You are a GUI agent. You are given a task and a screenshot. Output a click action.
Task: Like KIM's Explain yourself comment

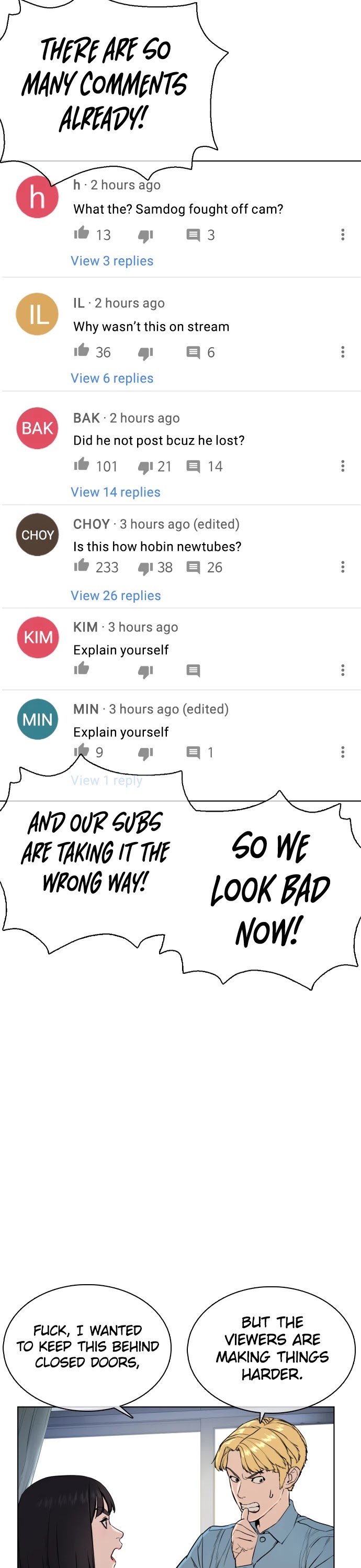[82, 669]
